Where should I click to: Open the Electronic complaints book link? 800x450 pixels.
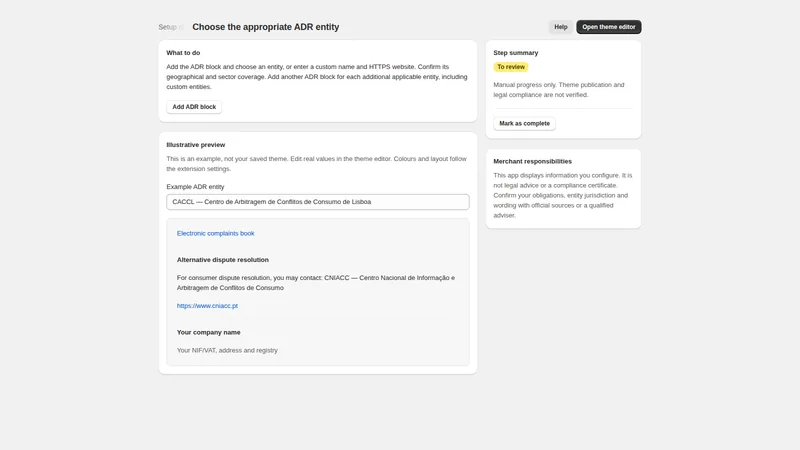(x=215, y=233)
